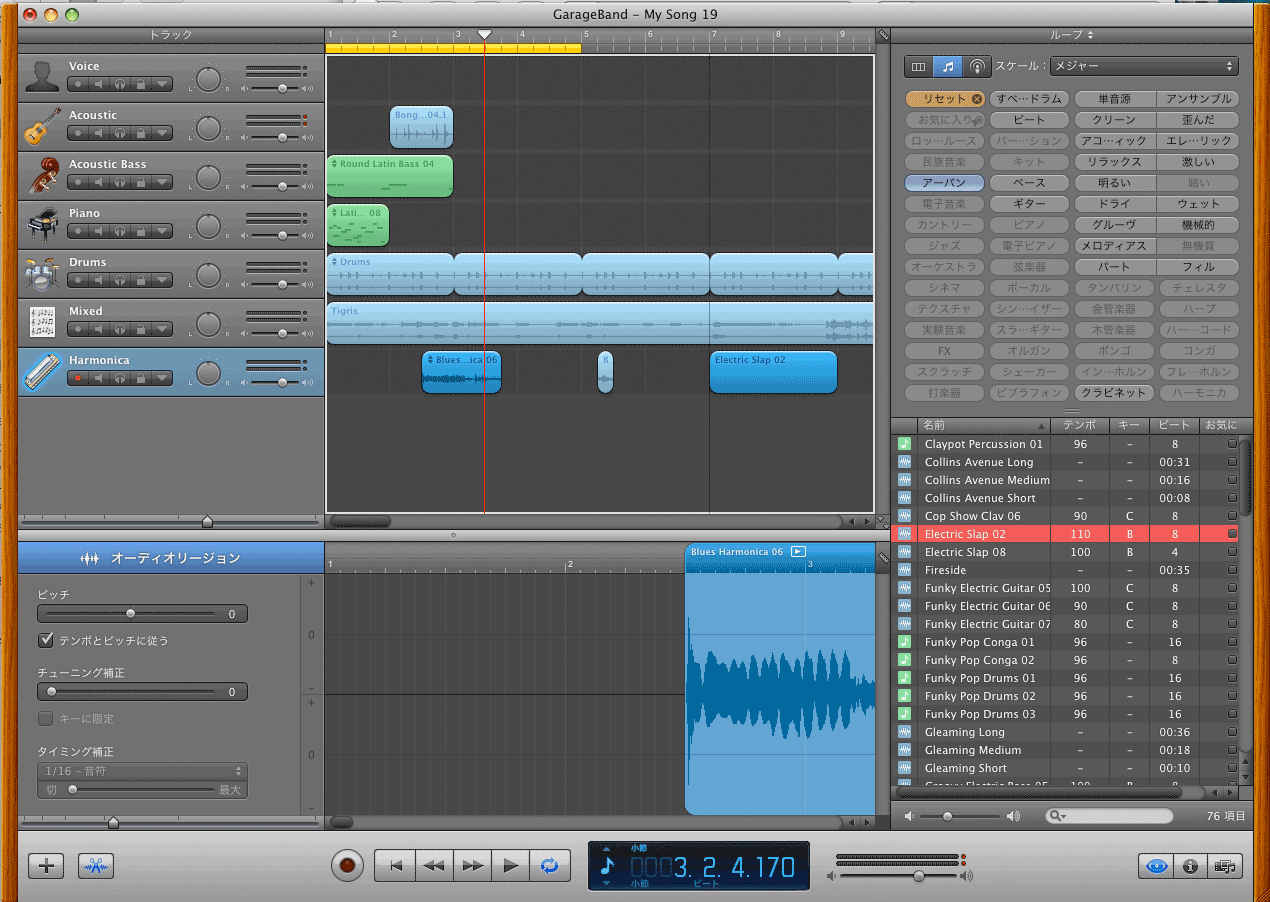Switch loop browser to podcast sounds view

coord(977,66)
